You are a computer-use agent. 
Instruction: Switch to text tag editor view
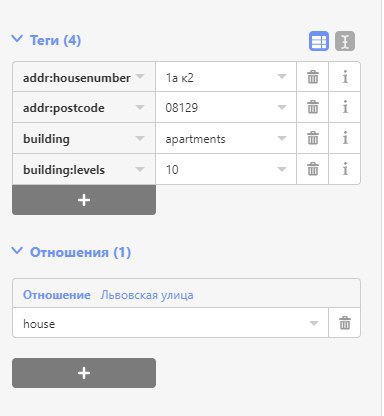(345, 41)
